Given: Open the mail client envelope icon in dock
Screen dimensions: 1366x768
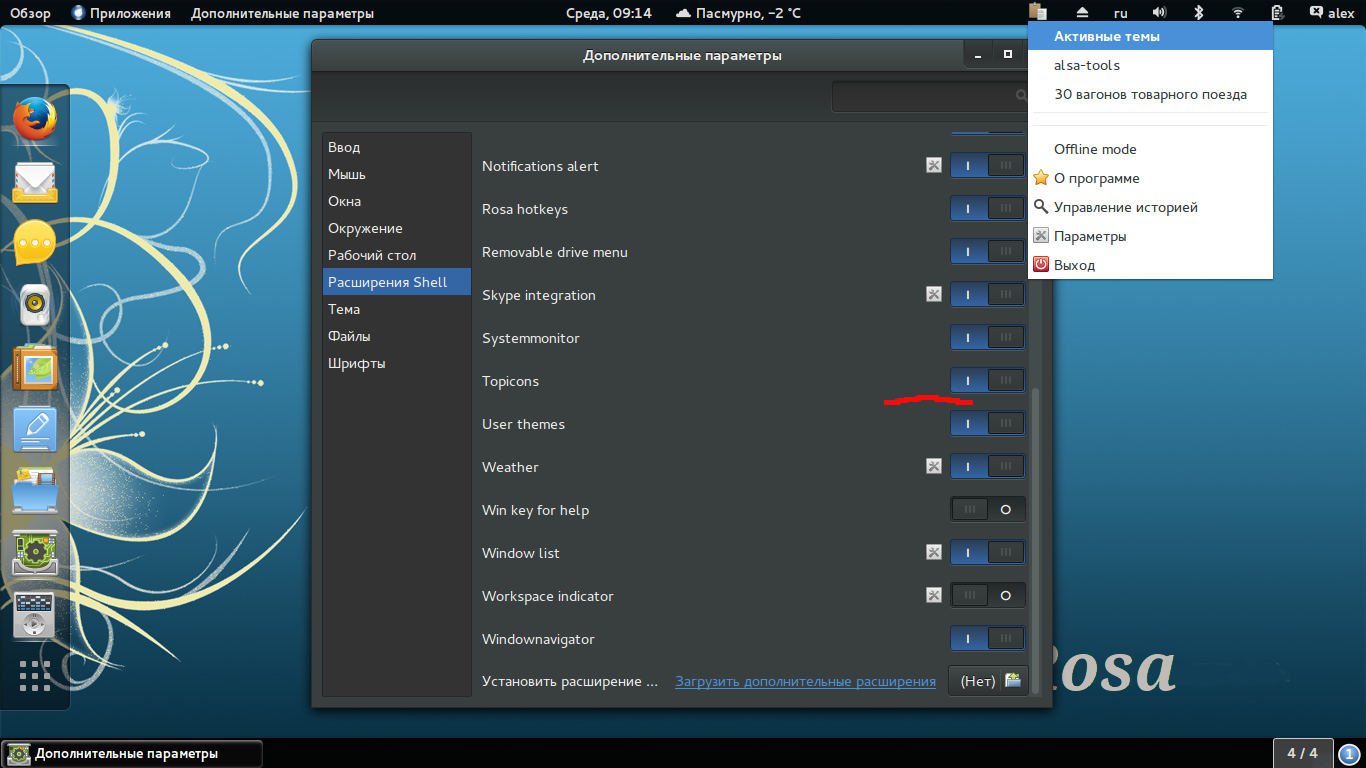Looking at the screenshot, I should [x=35, y=183].
